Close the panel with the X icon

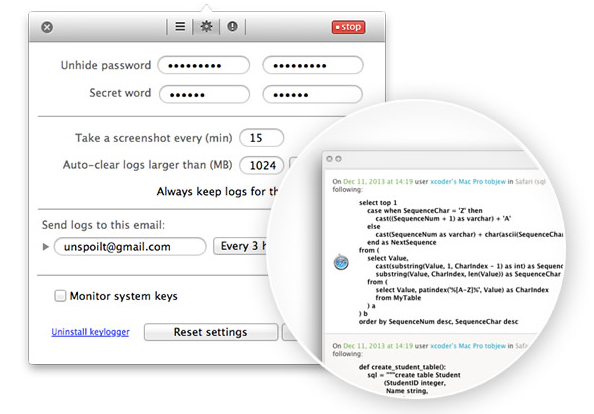click(47, 27)
